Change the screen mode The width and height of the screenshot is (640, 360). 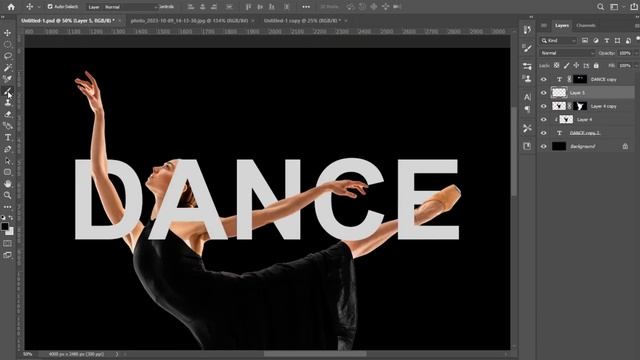tap(7, 255)
